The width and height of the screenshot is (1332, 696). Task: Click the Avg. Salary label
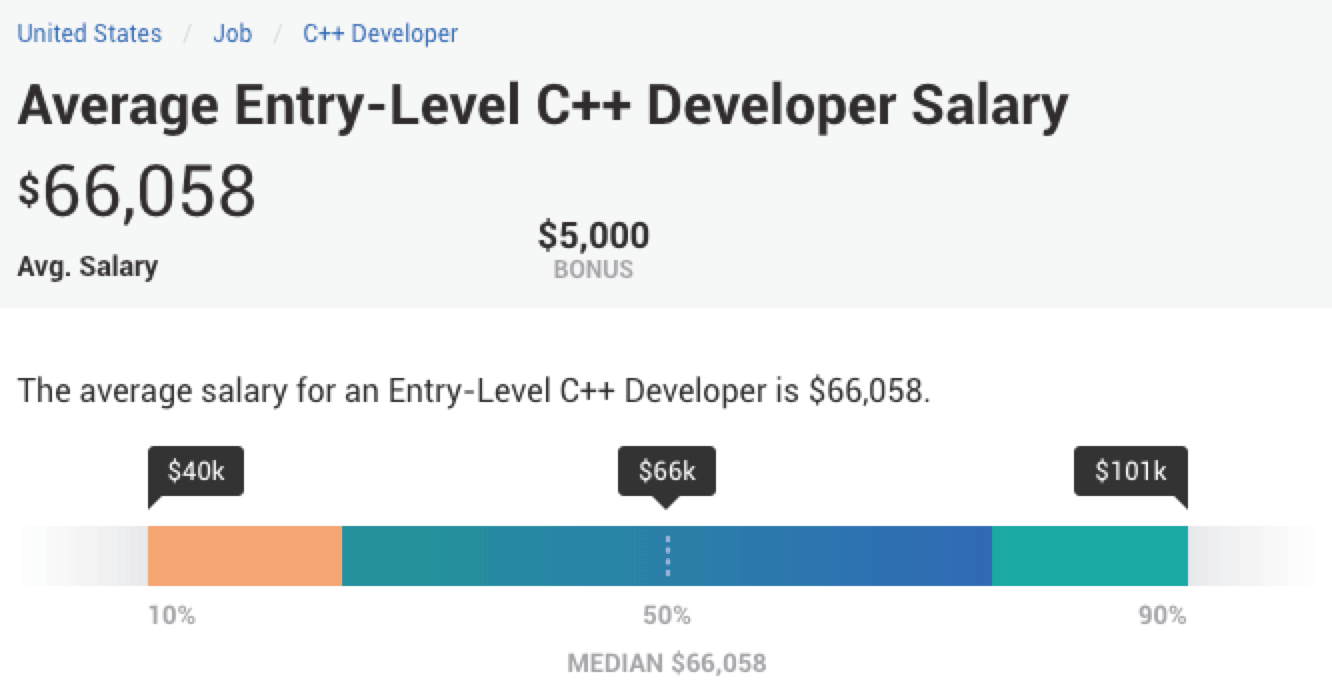(88, 267)
